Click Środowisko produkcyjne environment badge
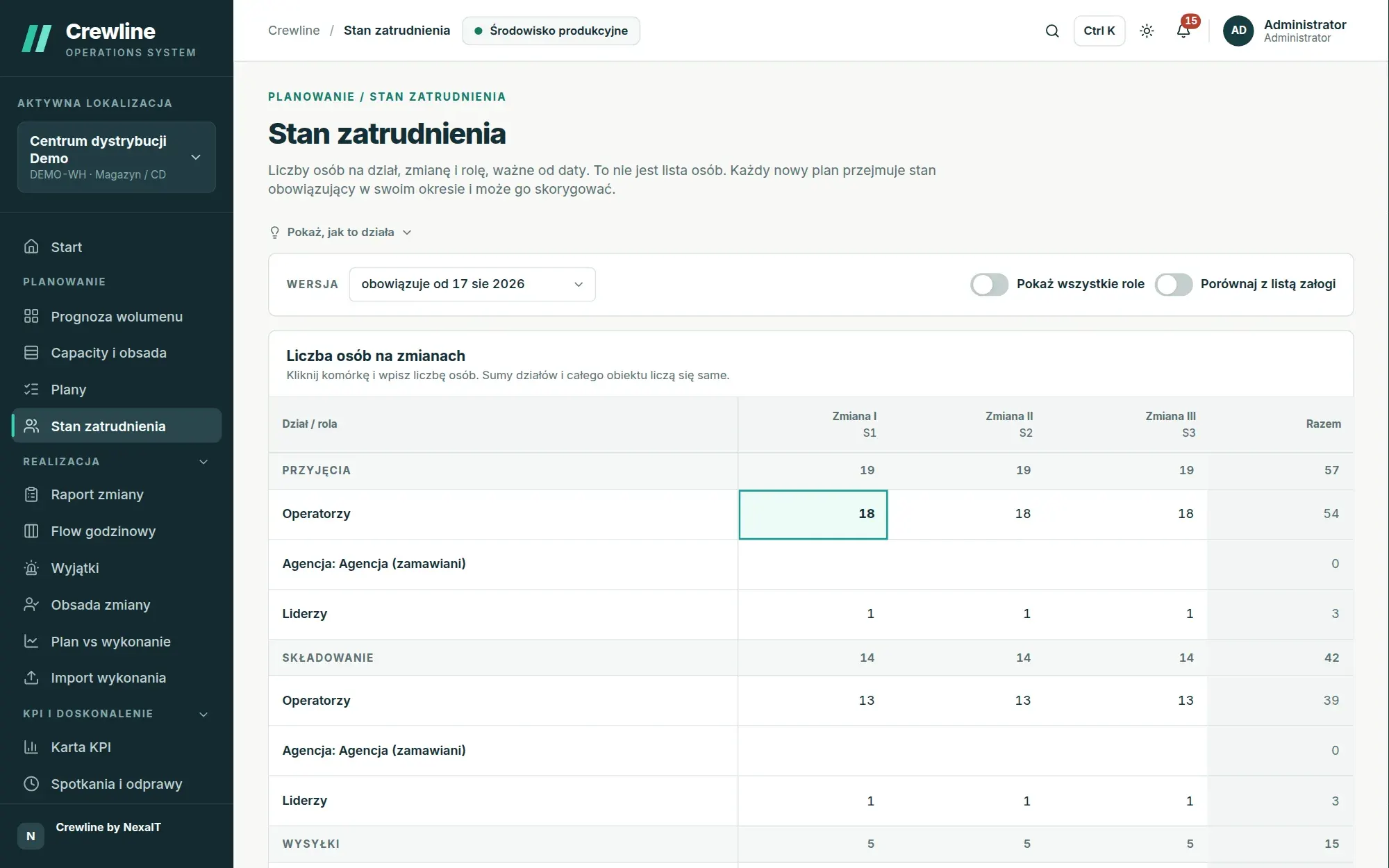The height and width of the screenshot is (868, 1389). 551,31
